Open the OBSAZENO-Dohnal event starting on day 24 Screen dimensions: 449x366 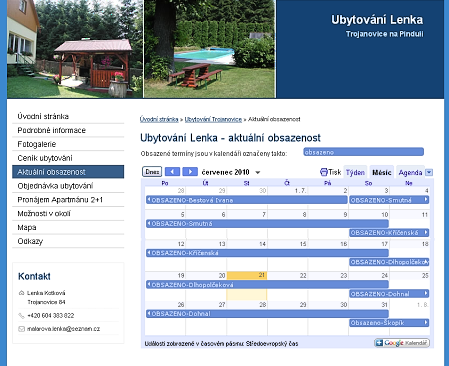click(x=389, y=294)
